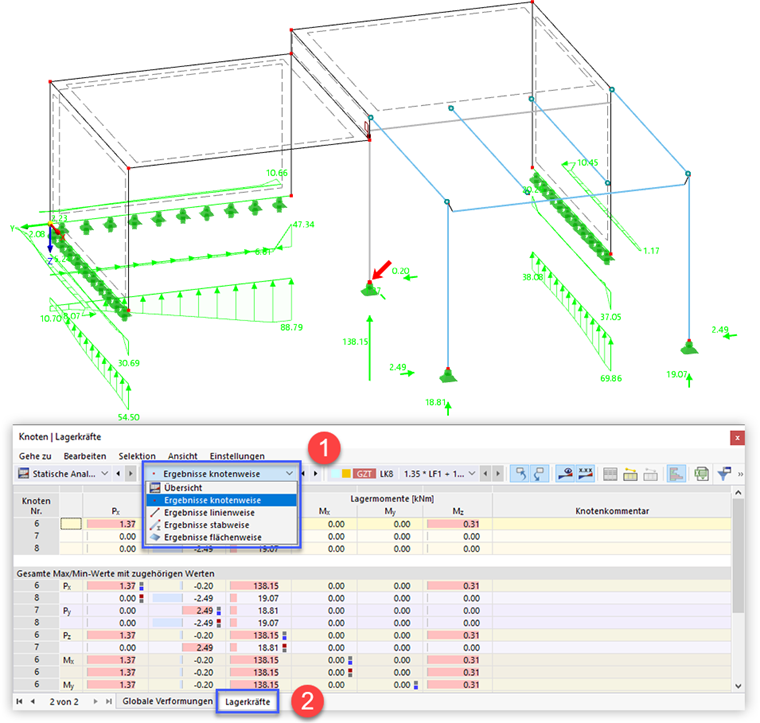This screenshot has width=760, height=723.
Task: Click support reaction value 54.50 in model
Action: point(128,417)
